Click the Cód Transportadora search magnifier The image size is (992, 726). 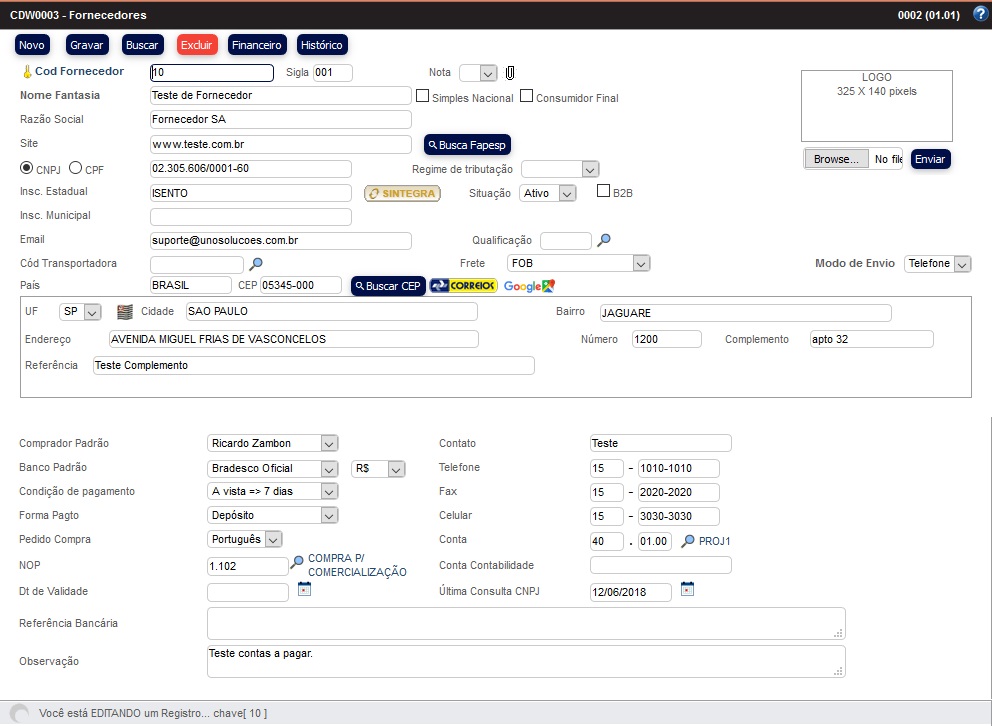256,264
